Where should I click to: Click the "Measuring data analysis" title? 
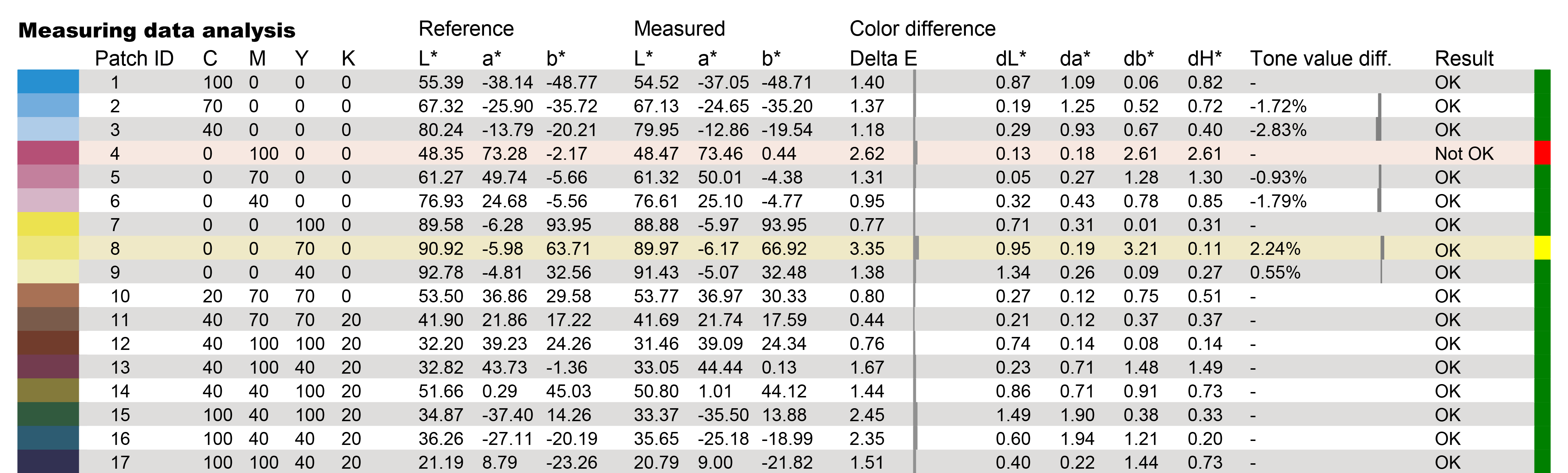156,31
